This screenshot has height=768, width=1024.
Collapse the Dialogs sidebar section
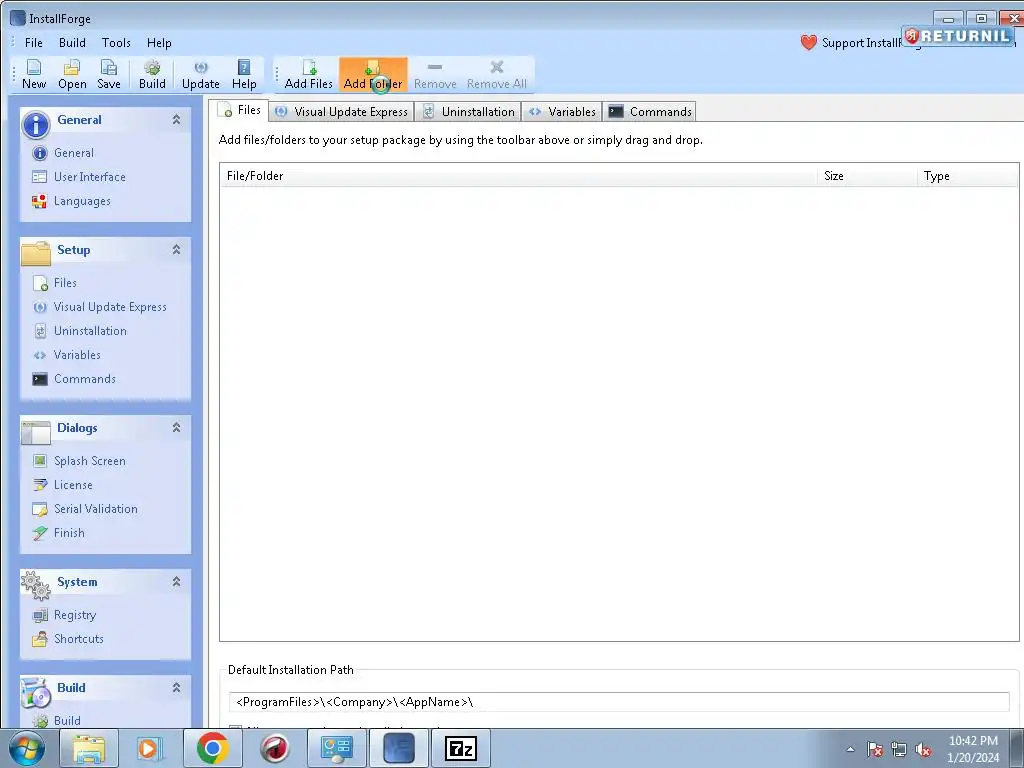pos(176,427)
